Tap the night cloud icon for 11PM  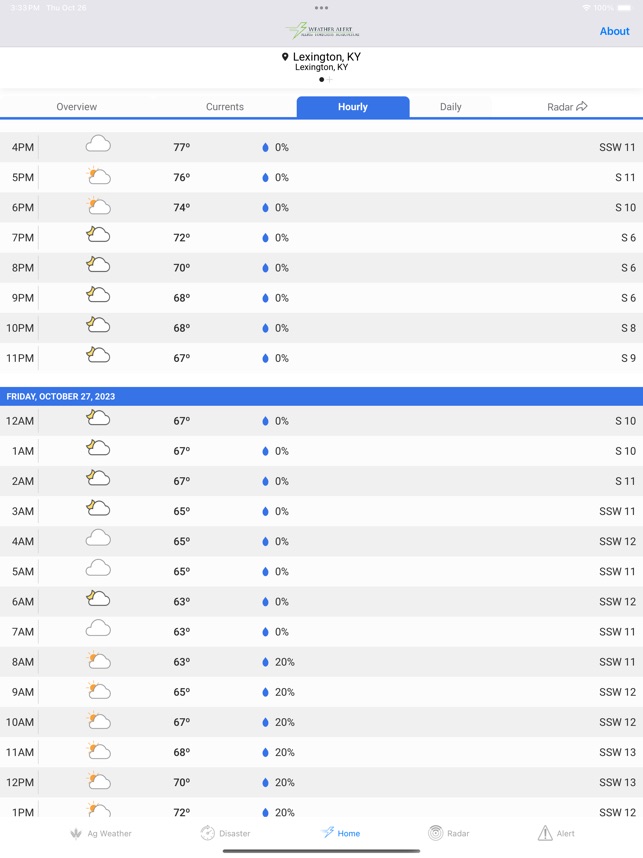coord(98,355)
